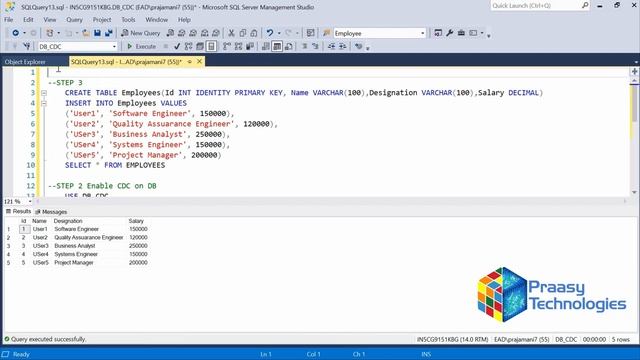The height and width of the screenshot is (360, 640).
Task: Collapse the INSERT INTO outline block
Action: [44, 103]
